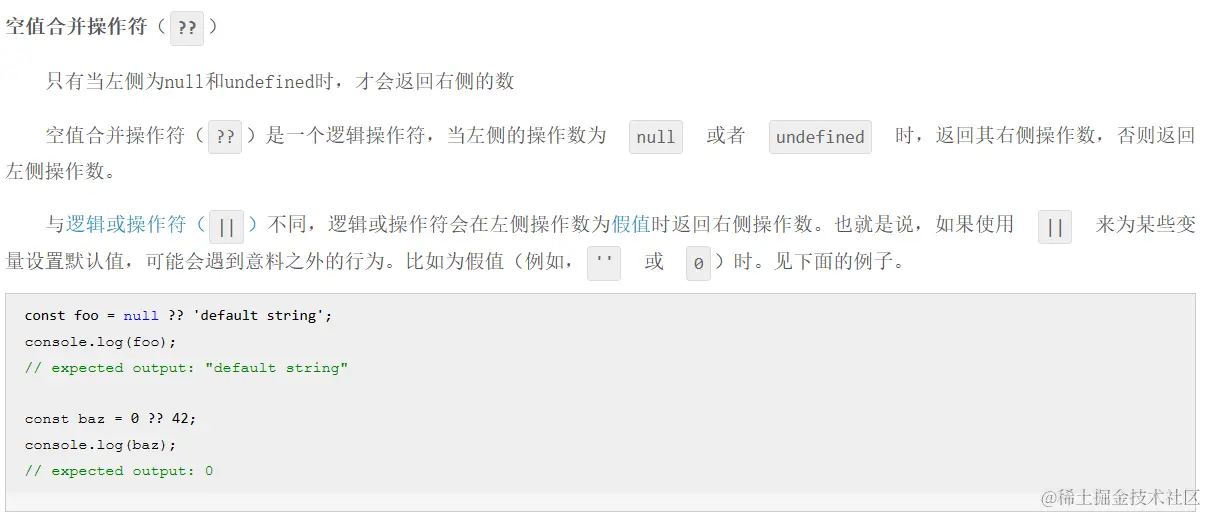Open the 逻辑或操作符 link
Image resolution: width=1207 pixels, height=514 pixels.
tap(126, 225)
